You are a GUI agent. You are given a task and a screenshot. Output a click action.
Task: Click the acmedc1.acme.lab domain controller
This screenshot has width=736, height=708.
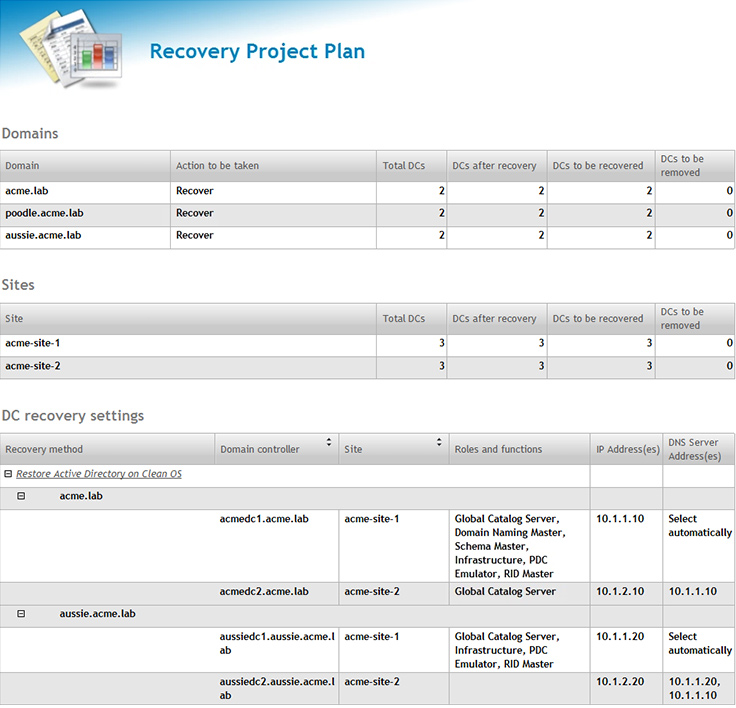click(x=264, y=519)
